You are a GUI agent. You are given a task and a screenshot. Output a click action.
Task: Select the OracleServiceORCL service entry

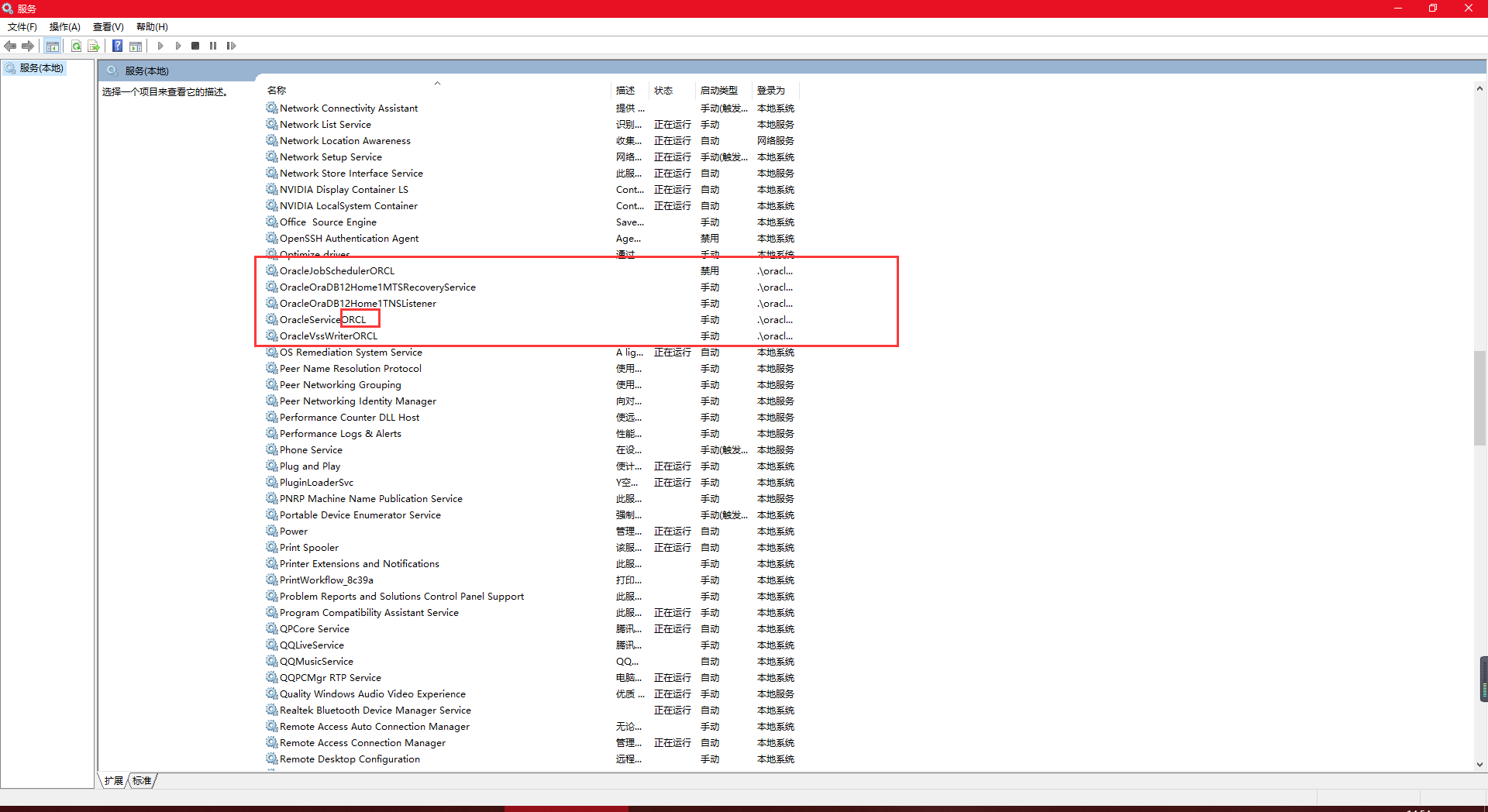coord(322,319)
